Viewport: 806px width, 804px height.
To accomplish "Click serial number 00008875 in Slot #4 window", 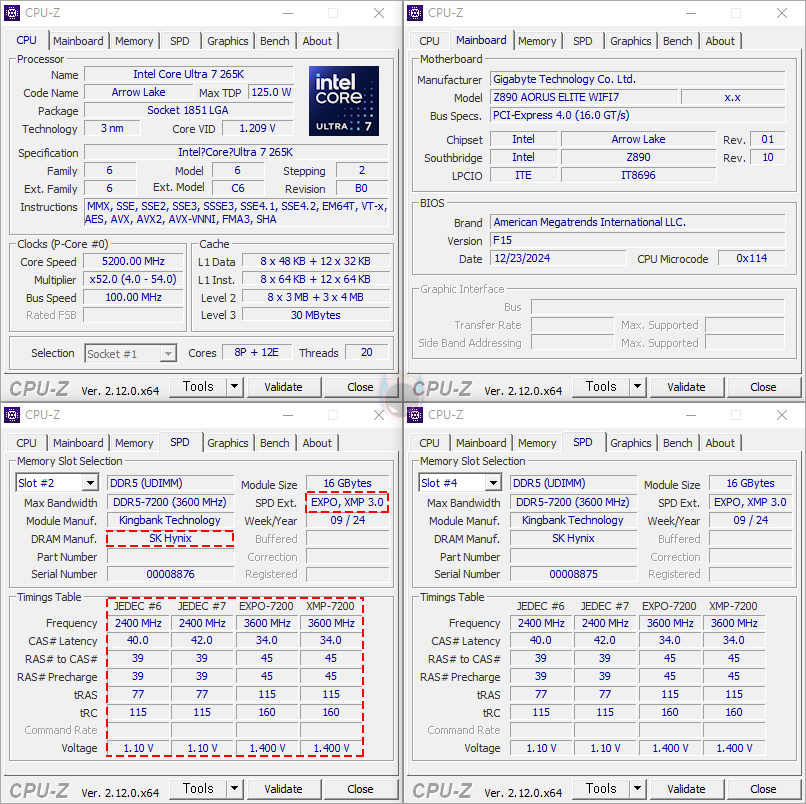I will click(573, 574).
